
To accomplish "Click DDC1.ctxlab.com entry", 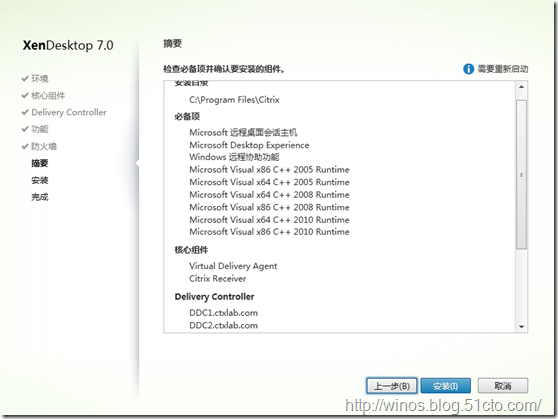I will (x=223, y=313).
